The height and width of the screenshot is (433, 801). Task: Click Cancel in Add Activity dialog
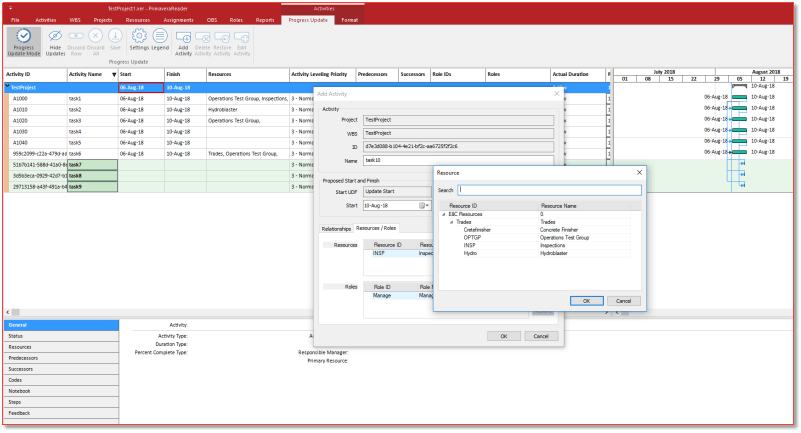point(541,336)
